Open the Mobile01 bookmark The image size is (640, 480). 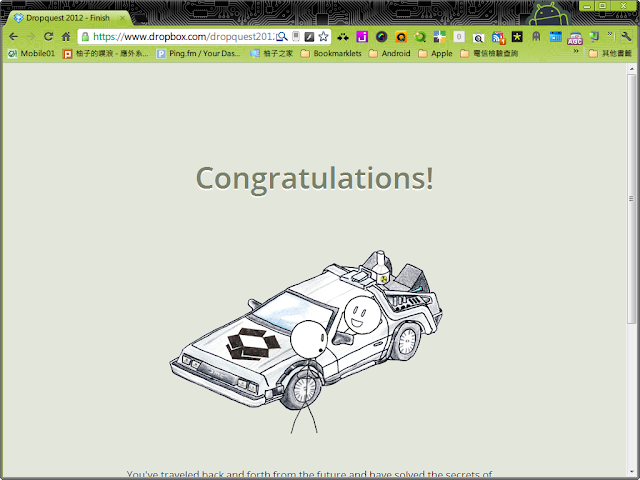click(x=31, y=53)
